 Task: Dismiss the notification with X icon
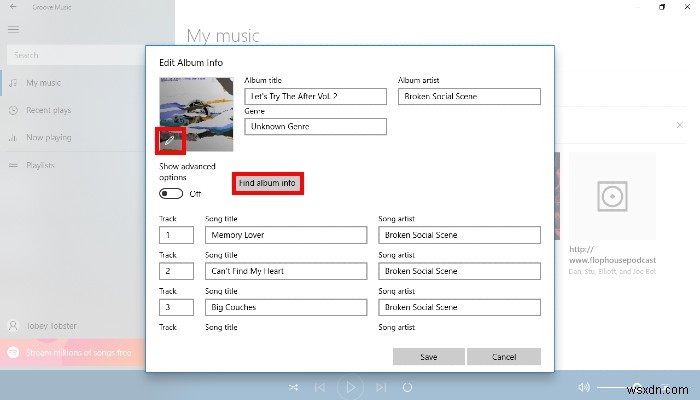[x=679, y=125]
